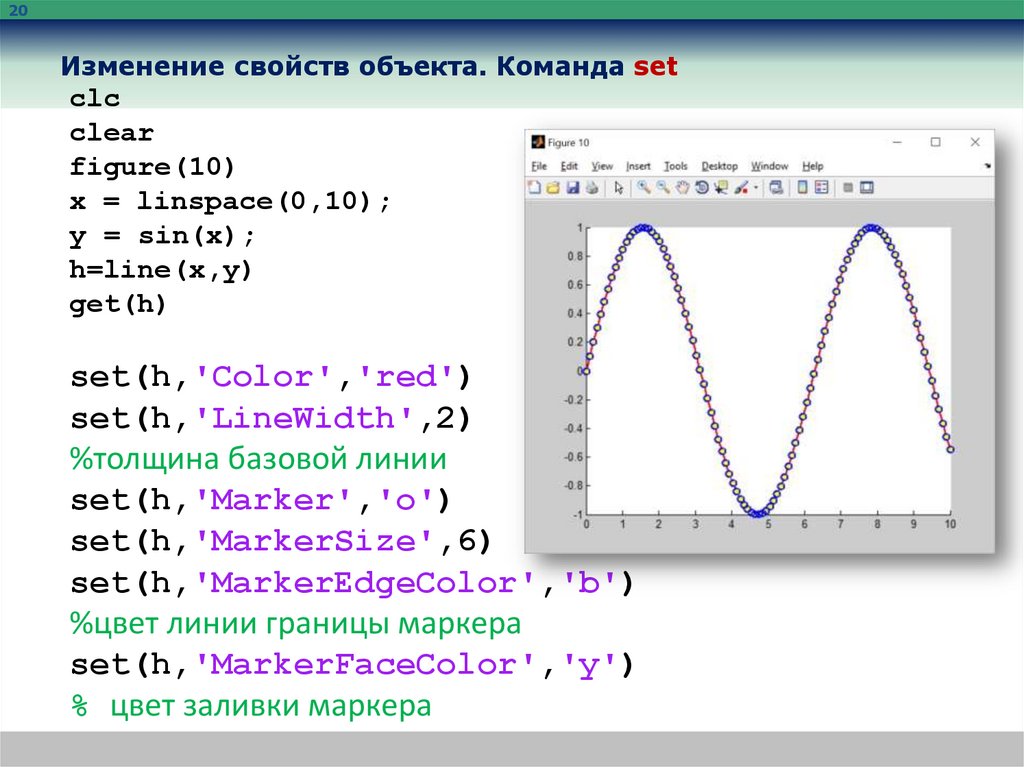Open the View menu of Figure 10

[x=602, y=166]
